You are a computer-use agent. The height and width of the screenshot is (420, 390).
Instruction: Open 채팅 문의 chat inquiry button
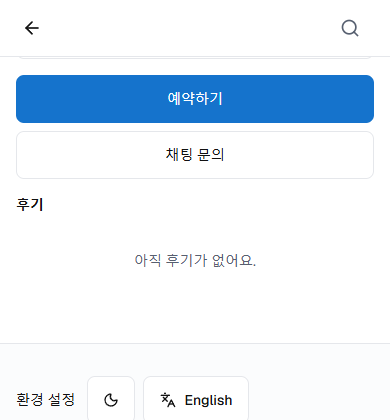[x=195, y=155]
